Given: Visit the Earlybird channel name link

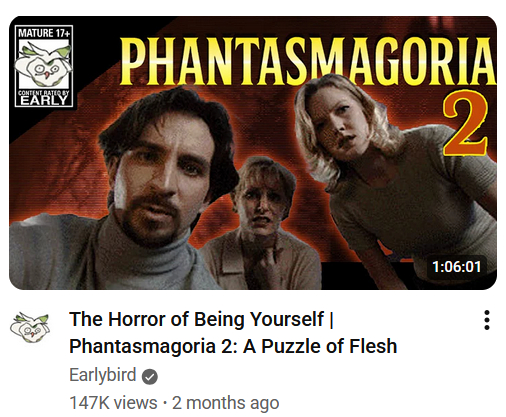Looking at the screenshot, I should (x=103, y=375).
